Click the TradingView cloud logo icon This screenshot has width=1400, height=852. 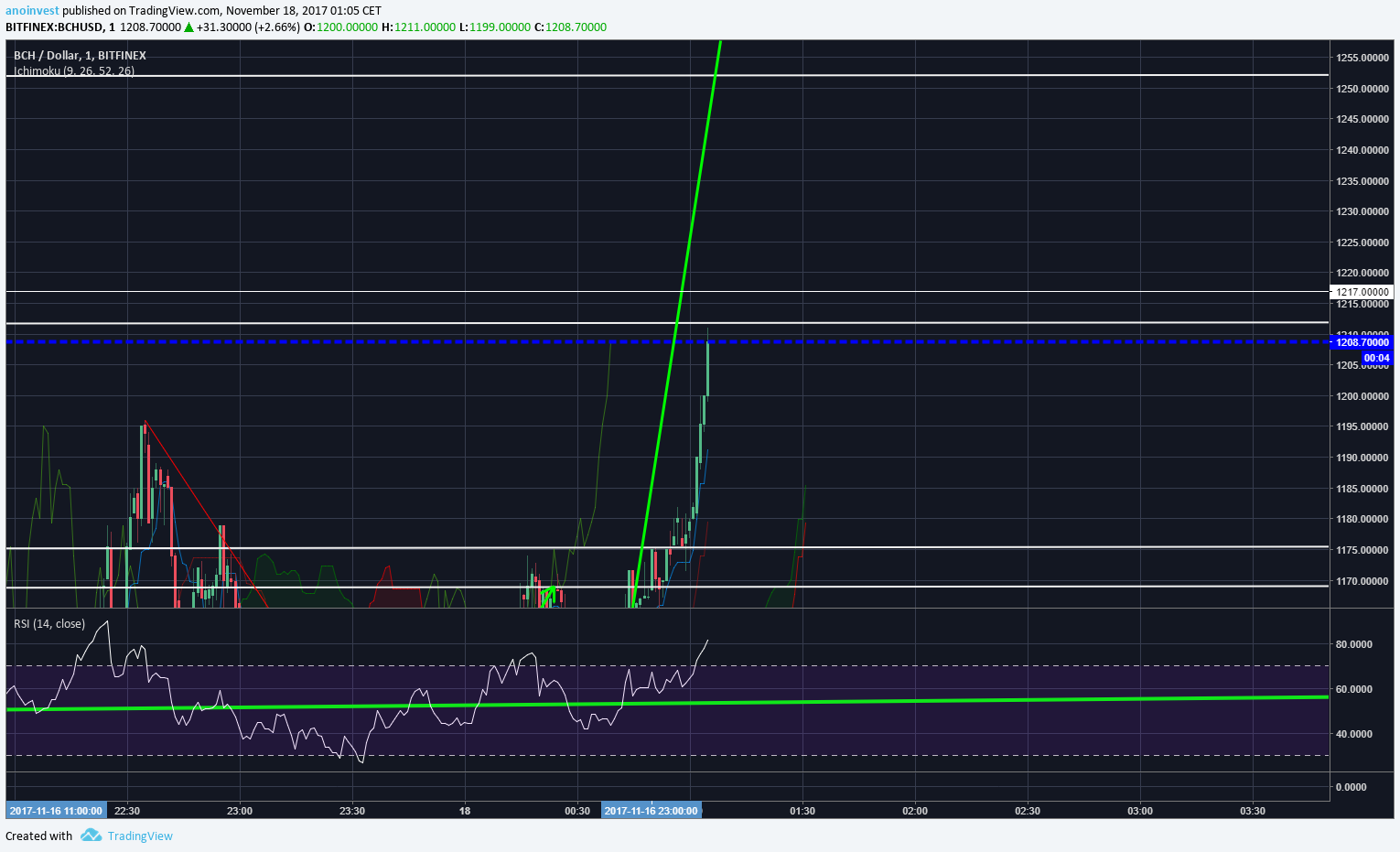[91, 836]
